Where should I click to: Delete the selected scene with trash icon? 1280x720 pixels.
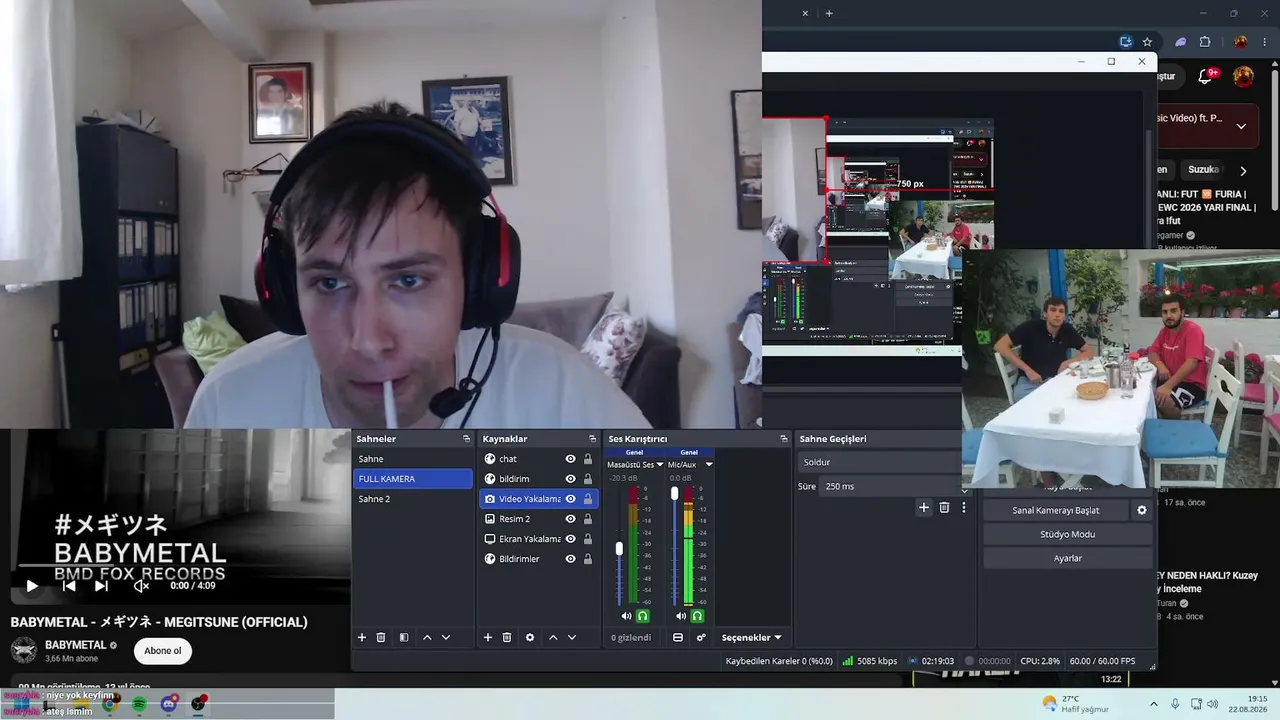coord(381,637)
